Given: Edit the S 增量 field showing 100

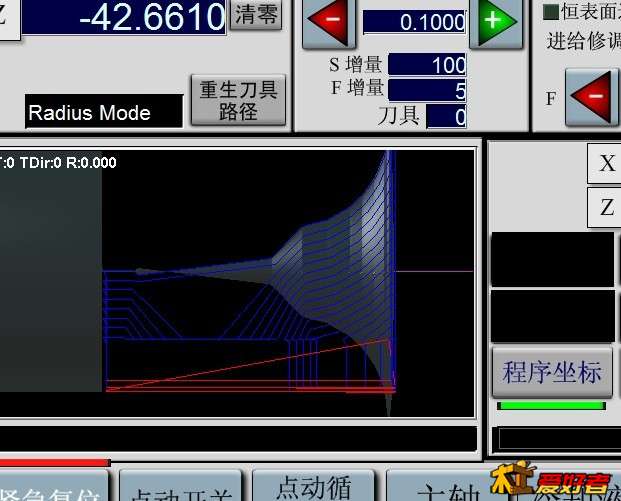Looking at the screenshot, I should (x=427, y=65).
